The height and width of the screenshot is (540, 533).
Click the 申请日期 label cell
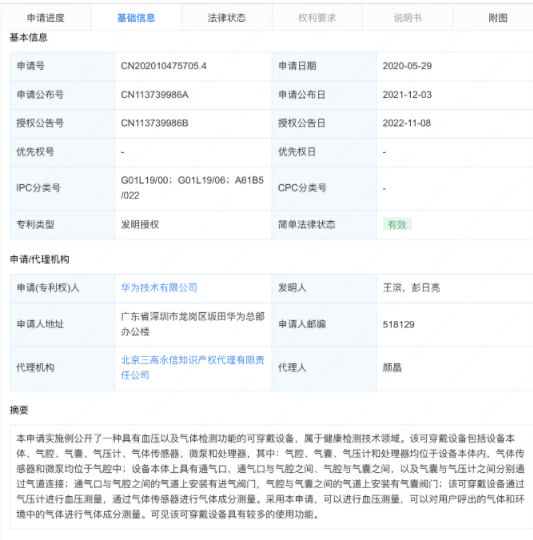(x=324, y=66)
